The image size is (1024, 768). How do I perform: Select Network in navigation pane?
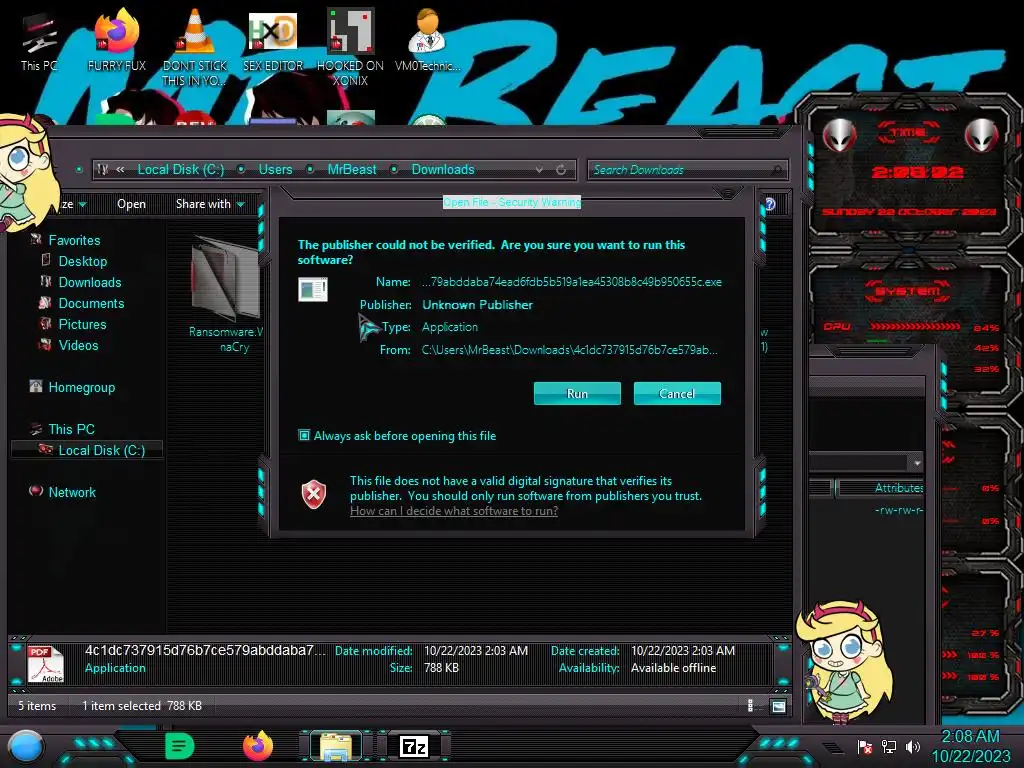(x=72, y=492)
